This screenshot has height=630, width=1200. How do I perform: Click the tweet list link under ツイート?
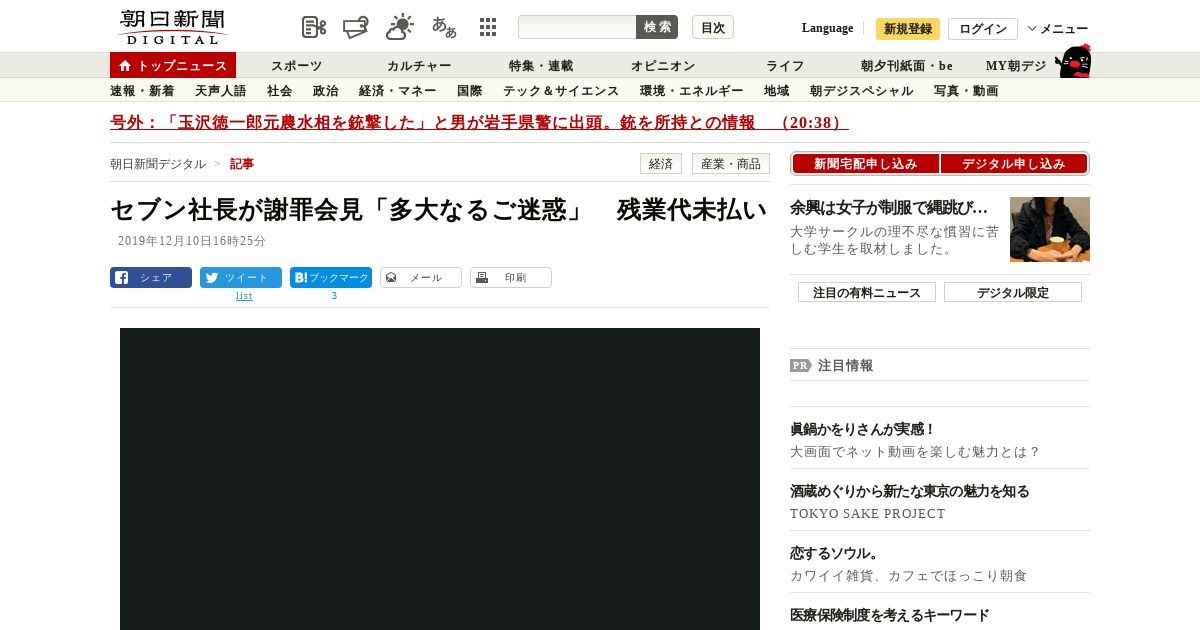pos(244,296)
